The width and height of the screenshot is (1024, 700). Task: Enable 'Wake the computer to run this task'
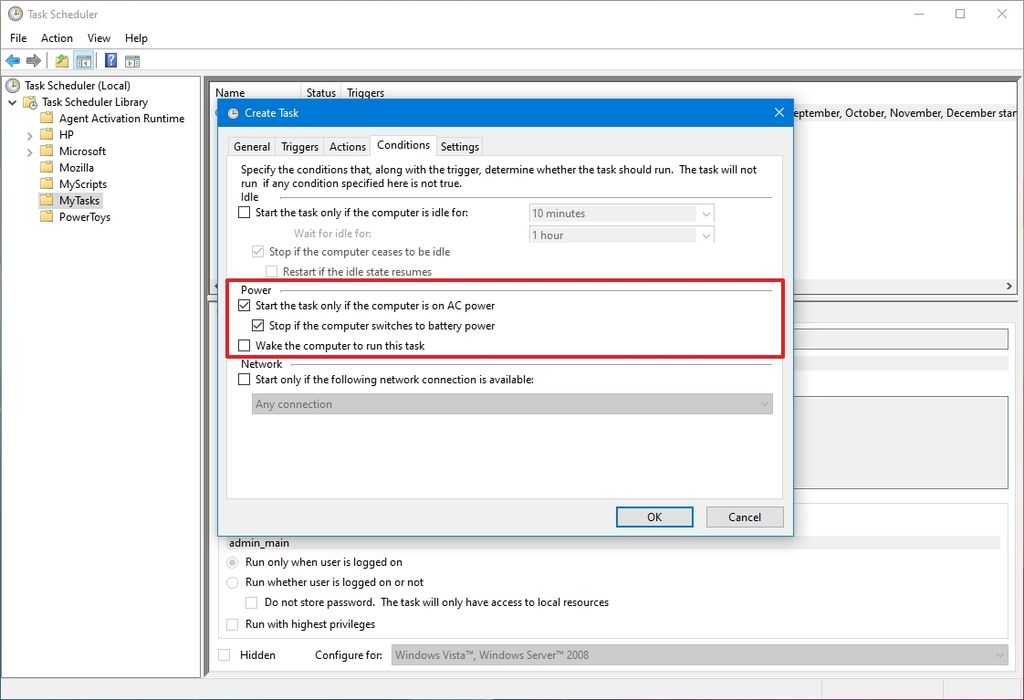(243, 344)
